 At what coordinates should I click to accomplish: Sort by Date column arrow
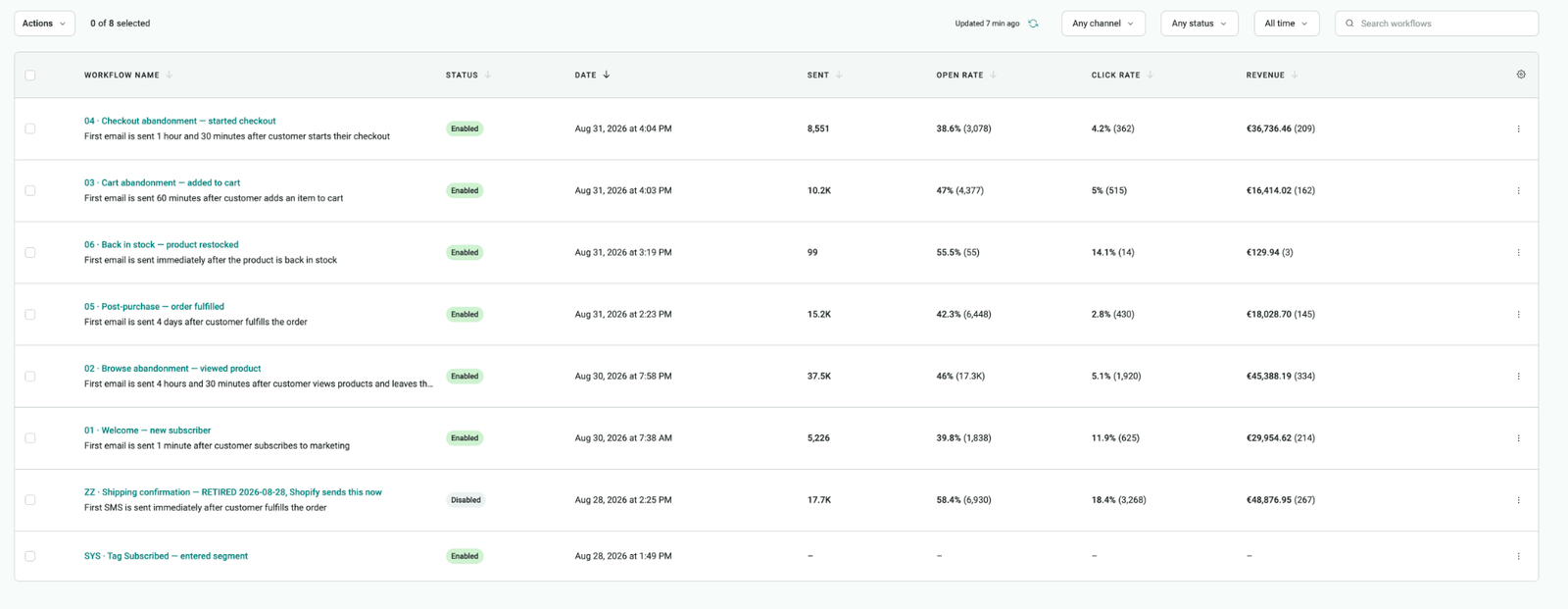point(606,75)
